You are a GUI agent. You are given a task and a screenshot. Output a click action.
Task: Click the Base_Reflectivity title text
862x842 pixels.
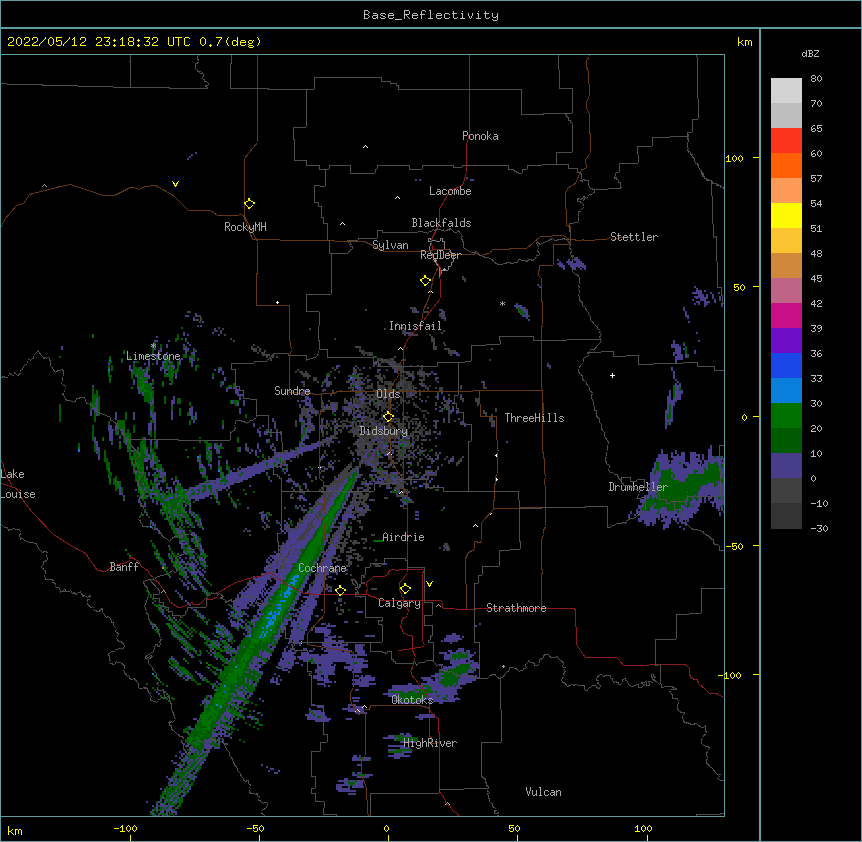point(431,15)
